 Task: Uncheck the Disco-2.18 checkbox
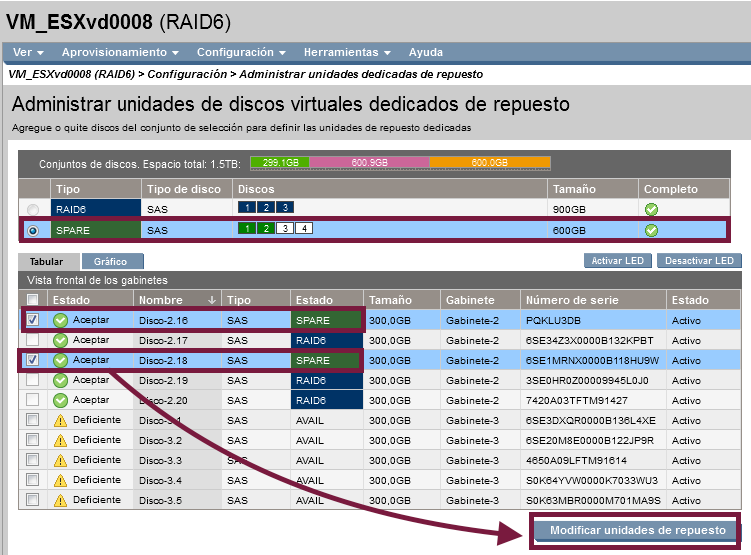[x=33, y=360]
